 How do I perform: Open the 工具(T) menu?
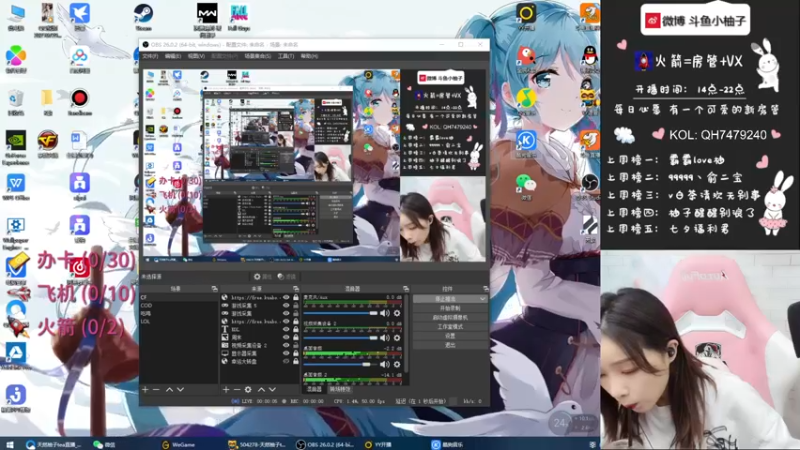coord(286,56)
